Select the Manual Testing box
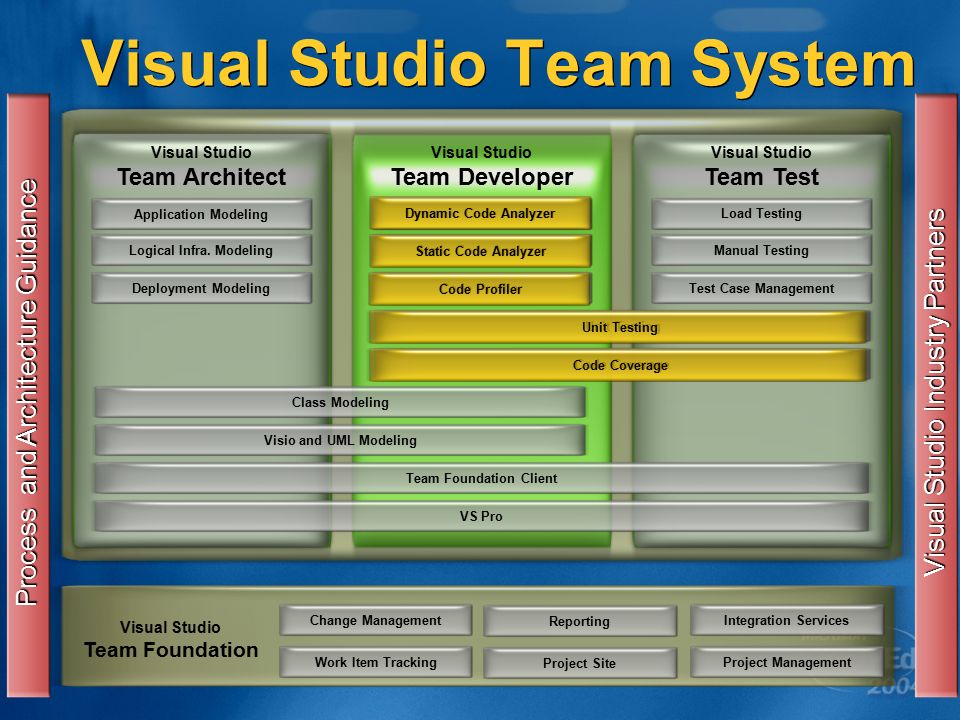Screen dimensions: 960x720 click(761, 250)
